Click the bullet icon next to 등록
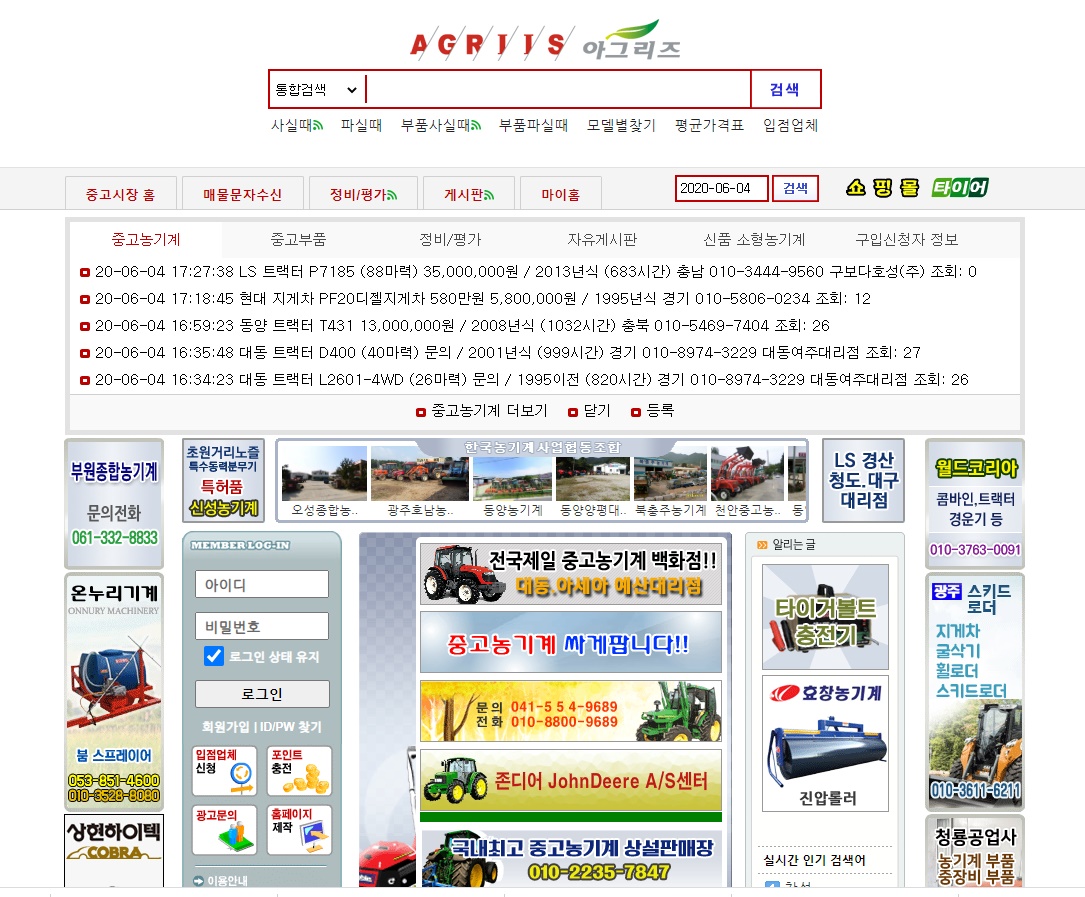1085x897 pixels. click(635, 412)
